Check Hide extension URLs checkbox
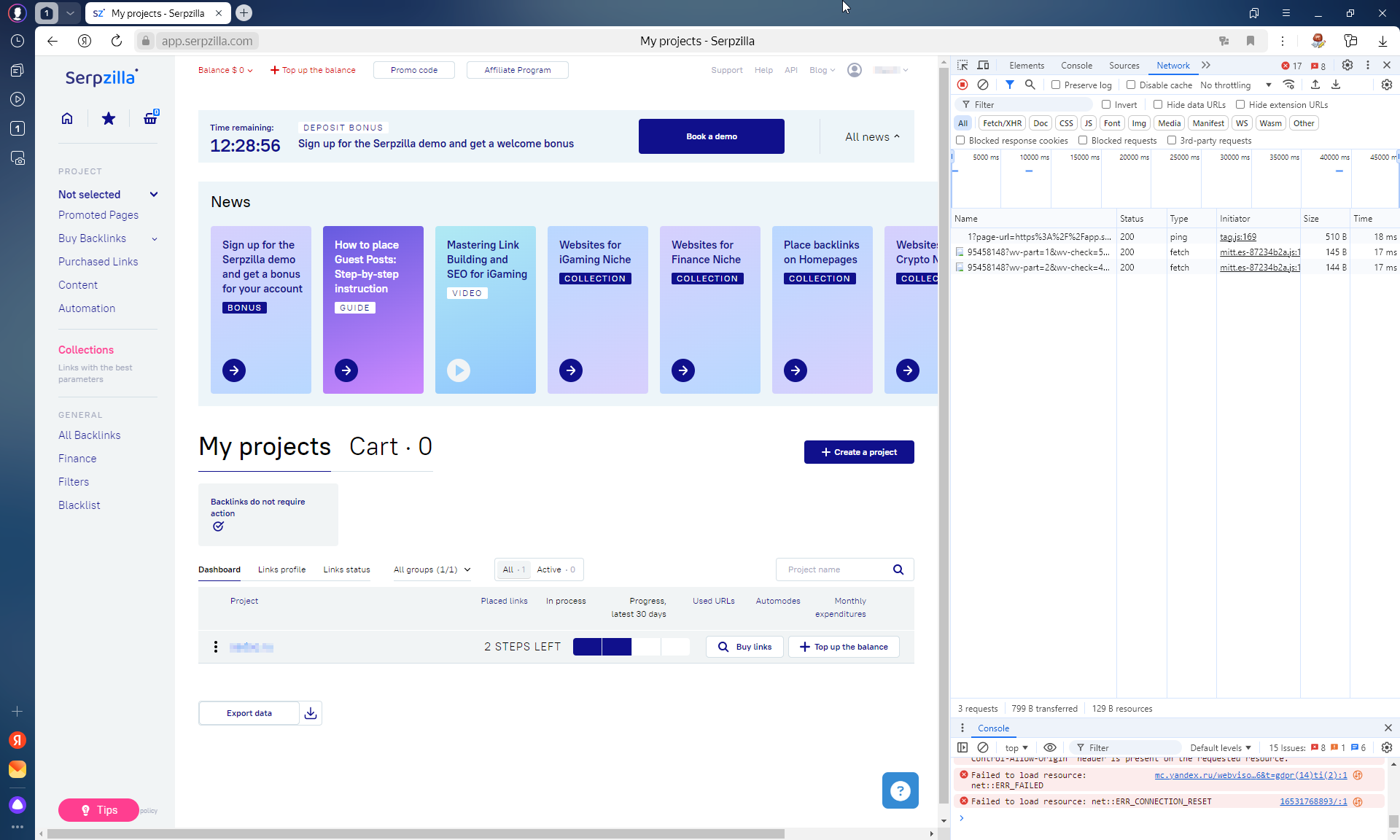 1240,104
